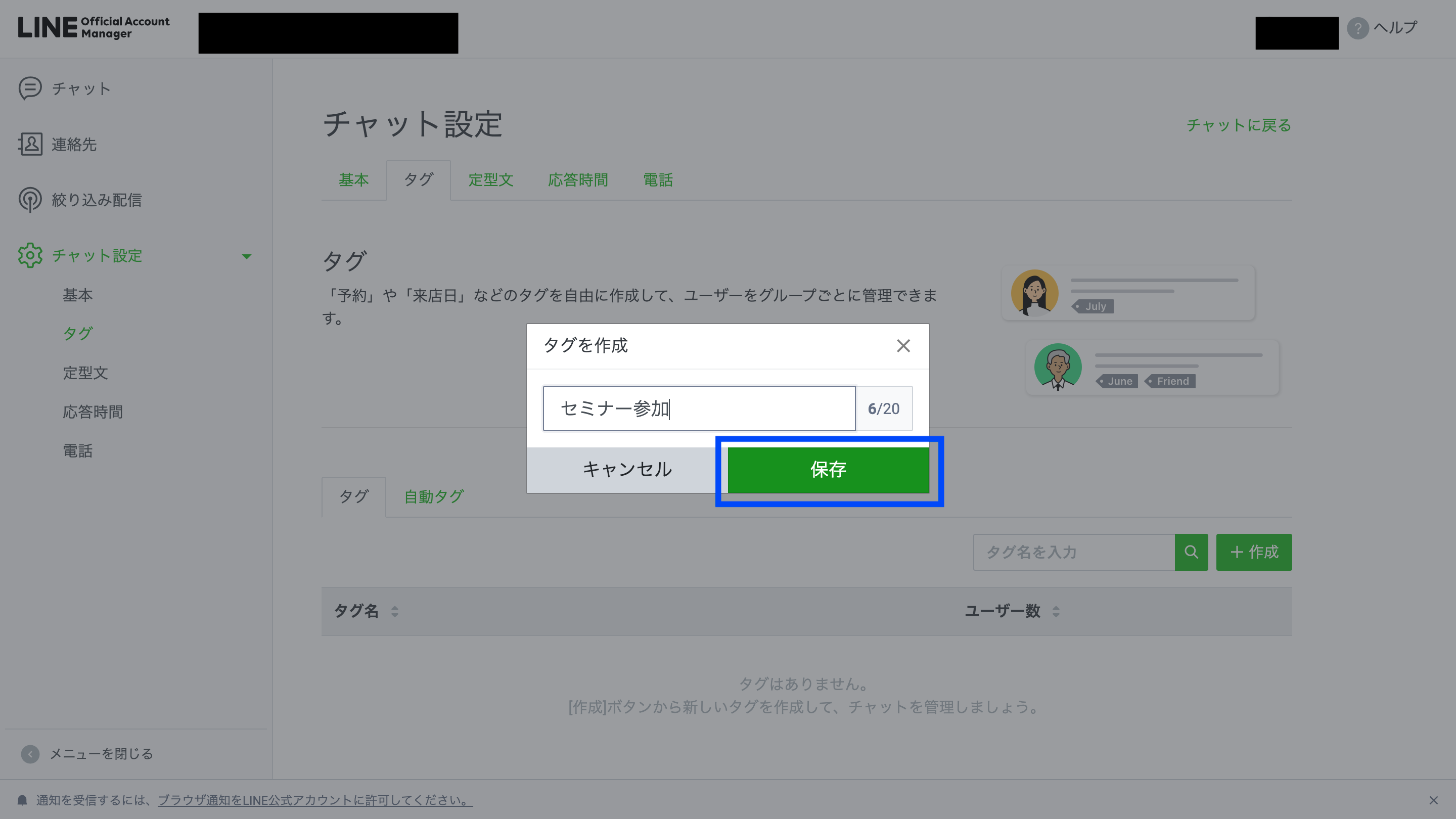This screenshot has height=819, width=1456.
Task: Click the キャンセル button
Action: point(627,469)
